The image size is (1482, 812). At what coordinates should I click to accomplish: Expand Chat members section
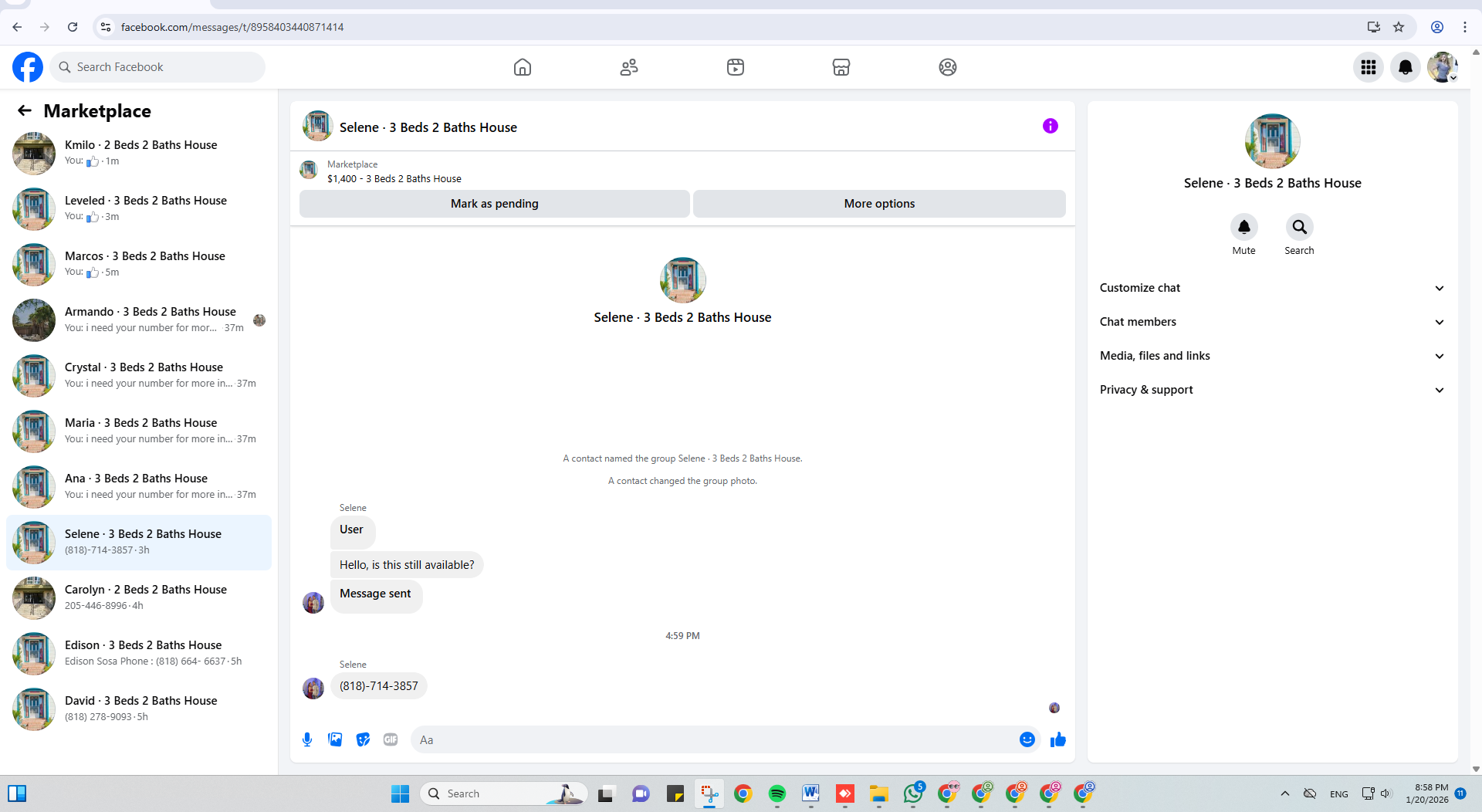(x=1272, y=322)
